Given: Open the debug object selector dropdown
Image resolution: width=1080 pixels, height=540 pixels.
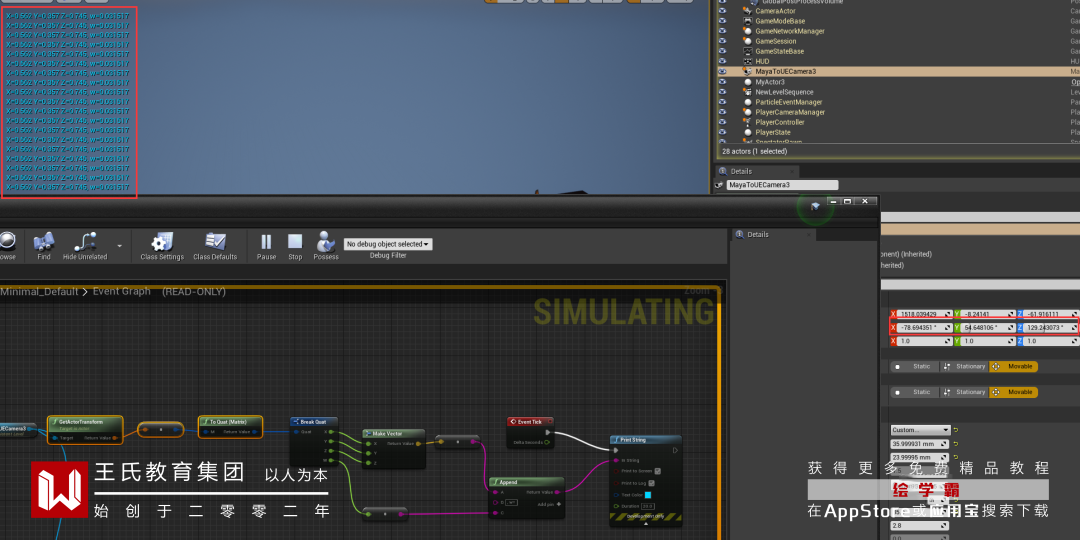Looking at the screenshot, I should [388, 244].
